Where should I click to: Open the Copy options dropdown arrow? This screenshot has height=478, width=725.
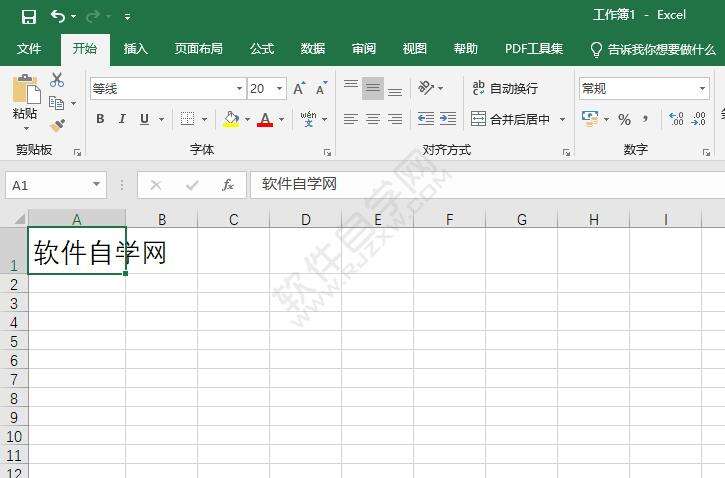click(x=74, y=103)
